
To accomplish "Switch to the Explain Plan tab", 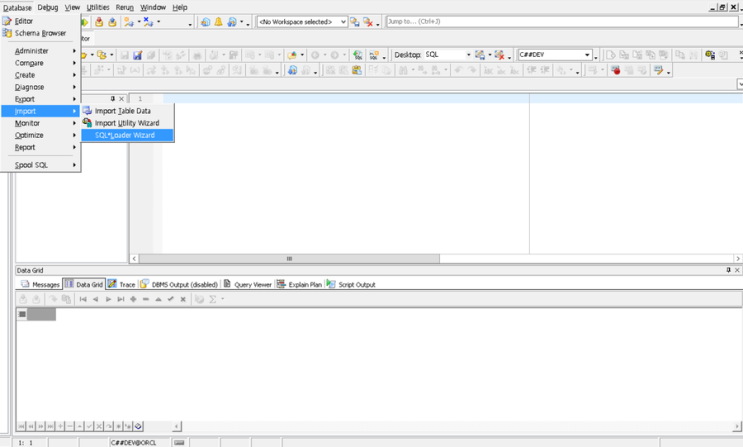I will coord(299,284).
